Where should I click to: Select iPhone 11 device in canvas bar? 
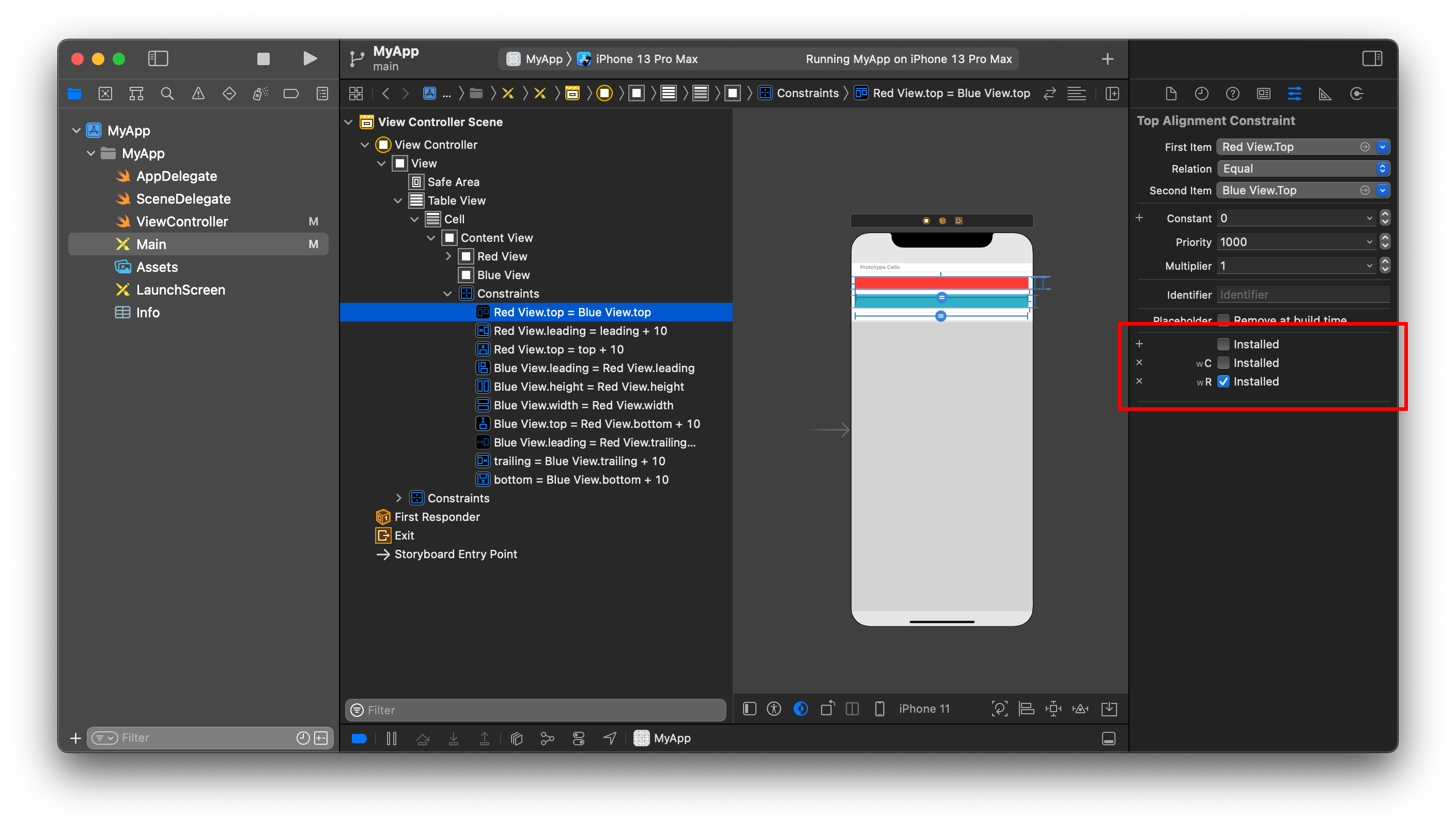pyautogui.click(x=921, y=708)
